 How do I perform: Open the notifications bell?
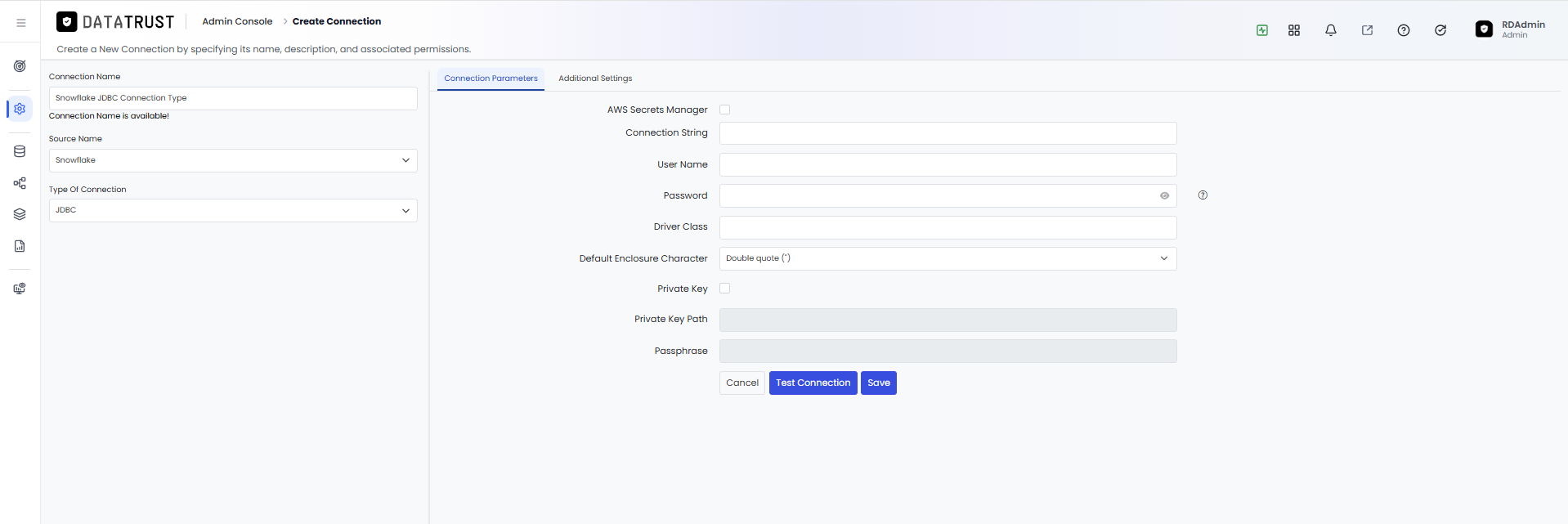1331,30
